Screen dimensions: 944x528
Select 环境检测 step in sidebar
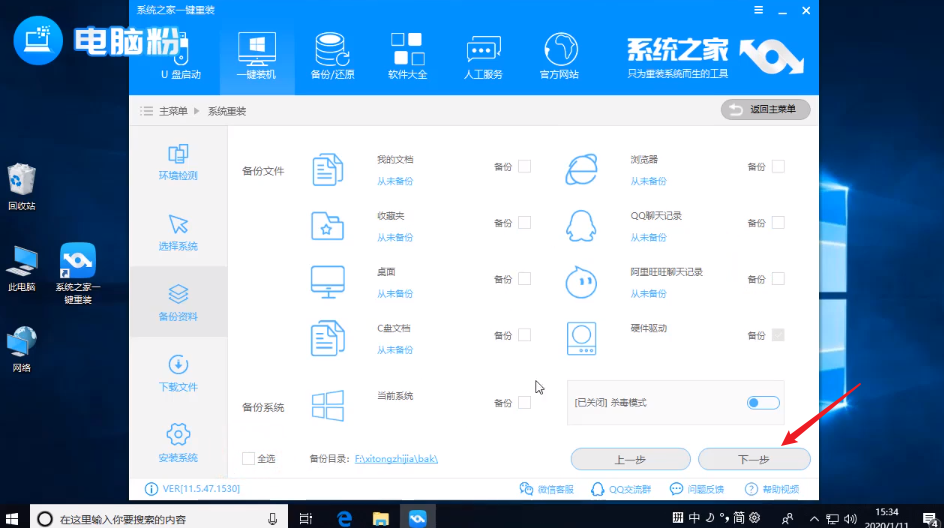click(x=178, y=162)
